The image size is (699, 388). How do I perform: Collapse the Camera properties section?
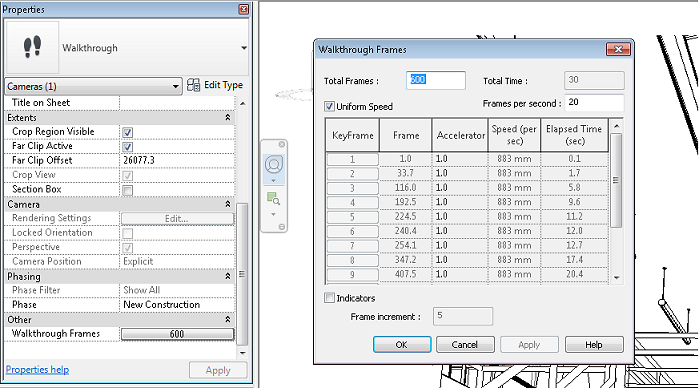pos(228,204)
